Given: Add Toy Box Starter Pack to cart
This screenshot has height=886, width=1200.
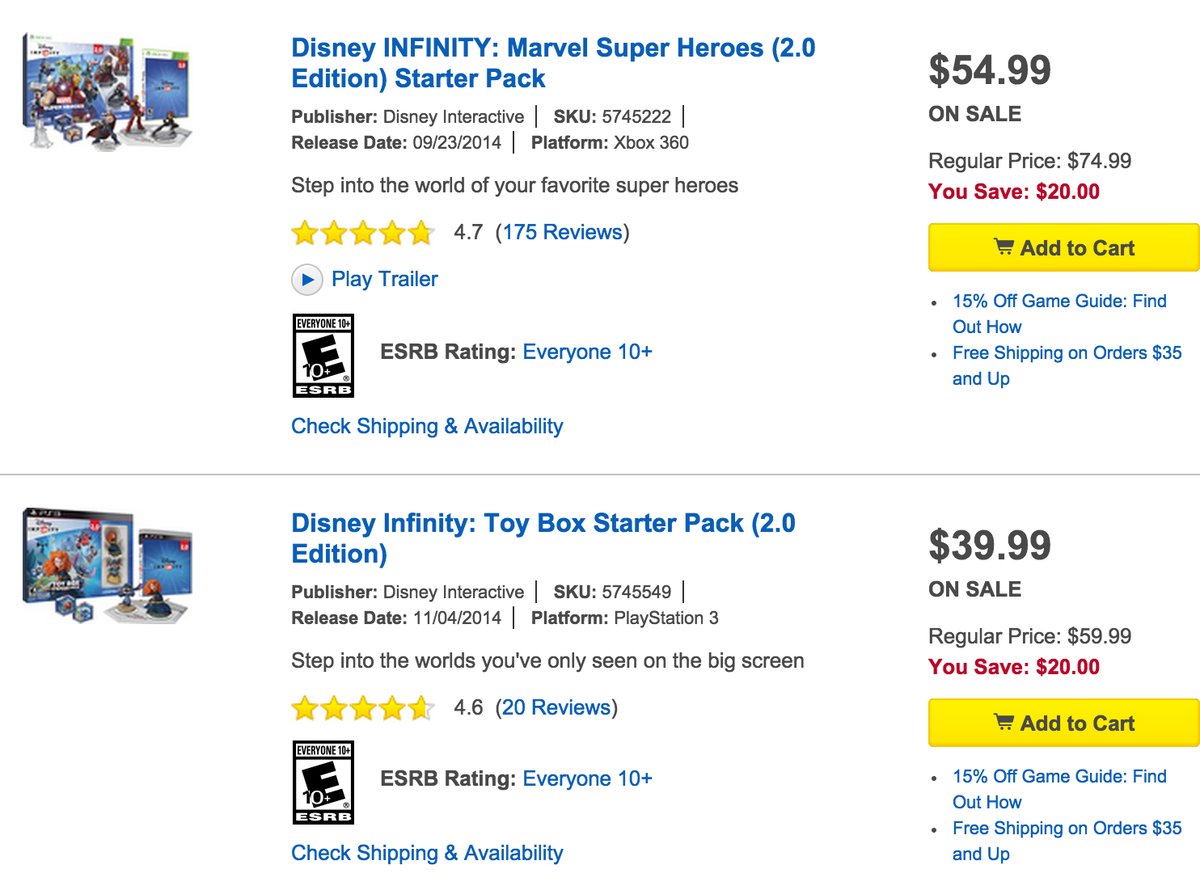Looking at the screenshot, I should pyautogui.click(x=1063, y=723).
